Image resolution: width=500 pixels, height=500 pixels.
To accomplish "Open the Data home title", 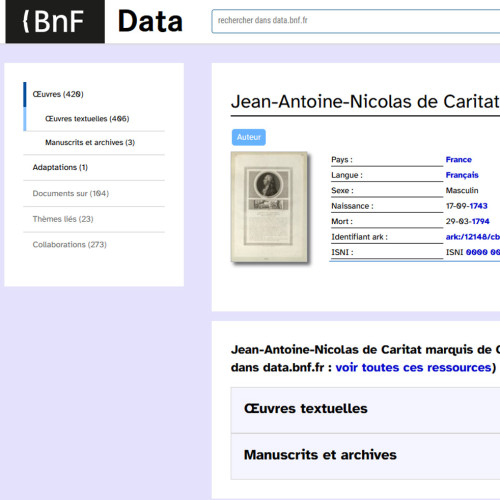I will click(150, 21).
